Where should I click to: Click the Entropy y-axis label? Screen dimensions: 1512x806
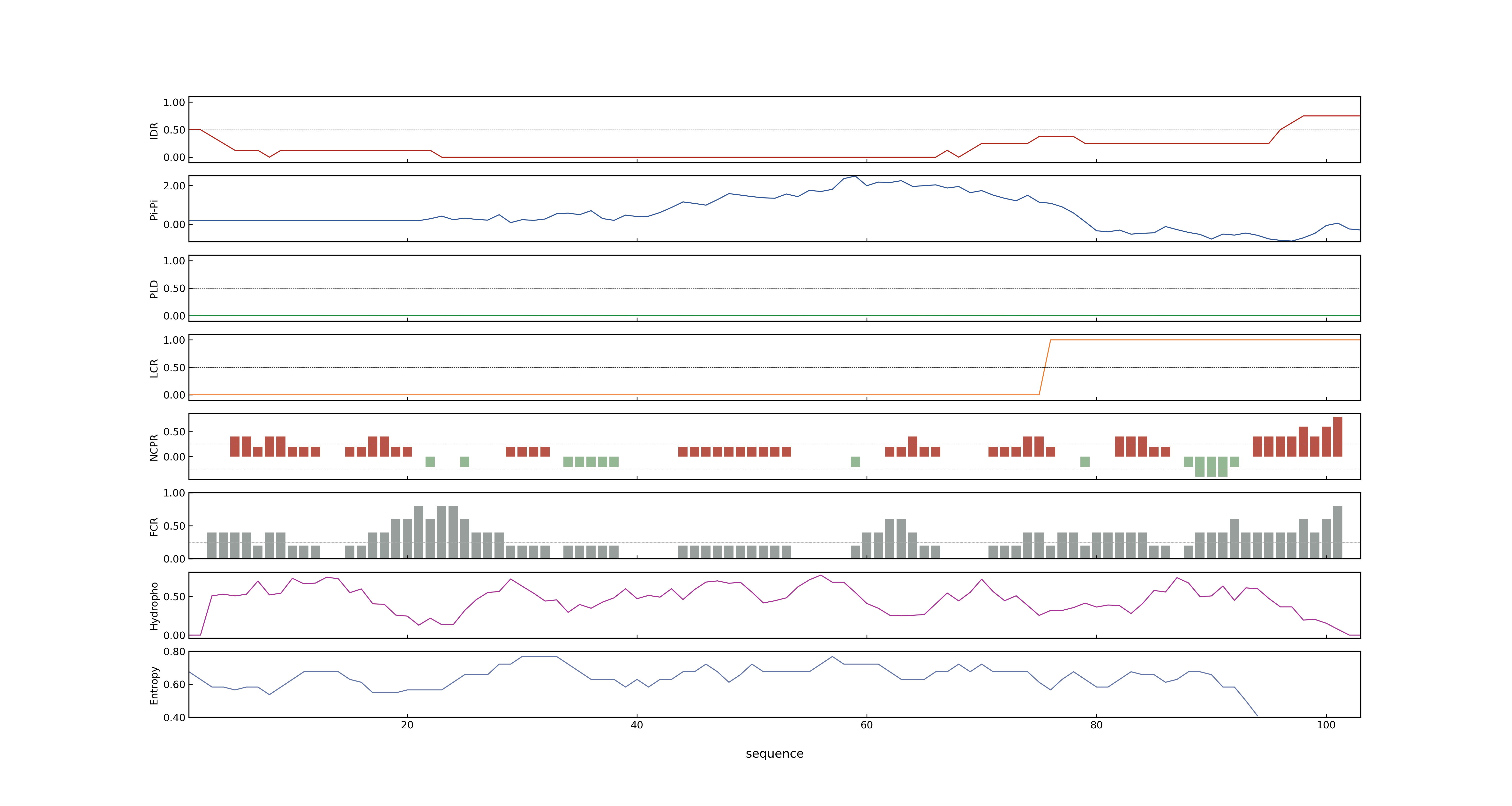(x=154, y=685)
